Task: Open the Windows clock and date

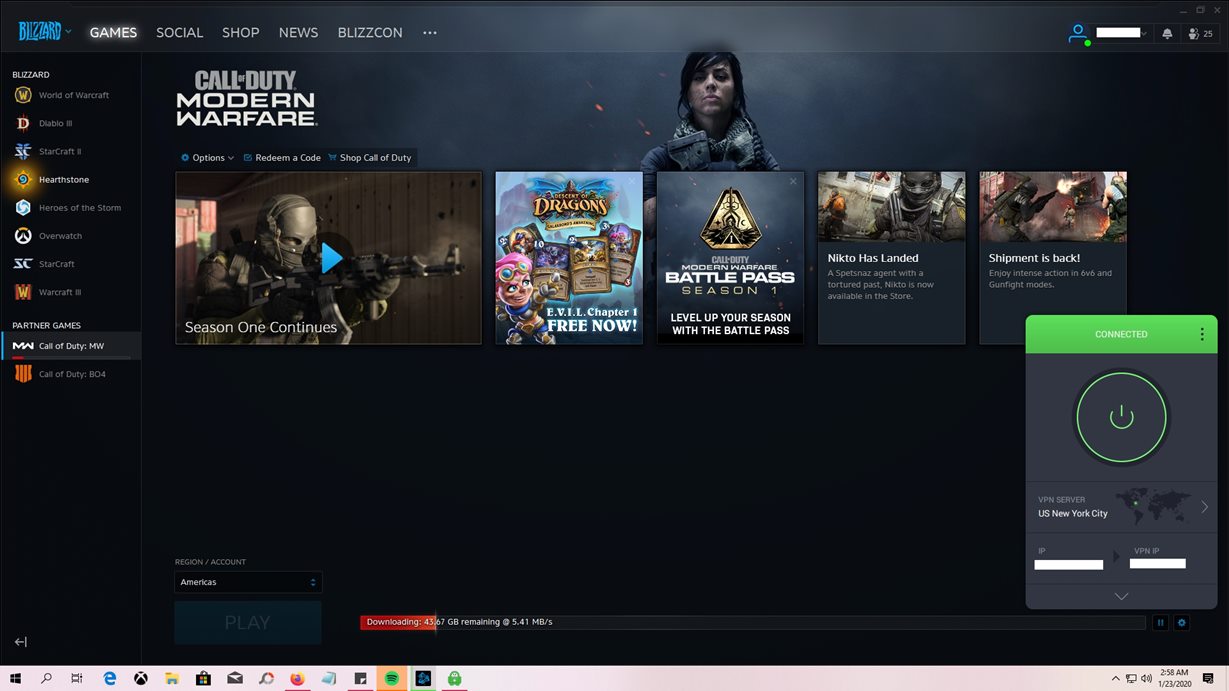Action: tap(1175, 679)
